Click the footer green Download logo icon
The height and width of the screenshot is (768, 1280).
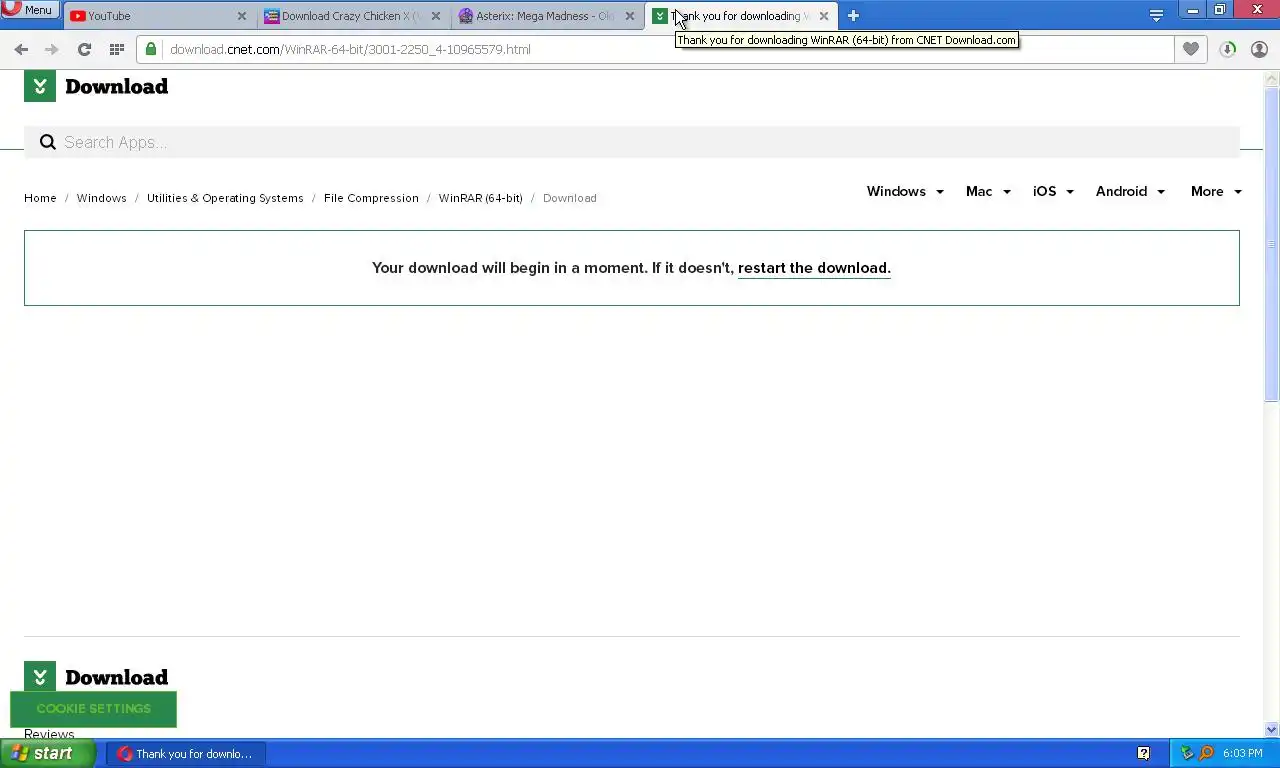40,677
